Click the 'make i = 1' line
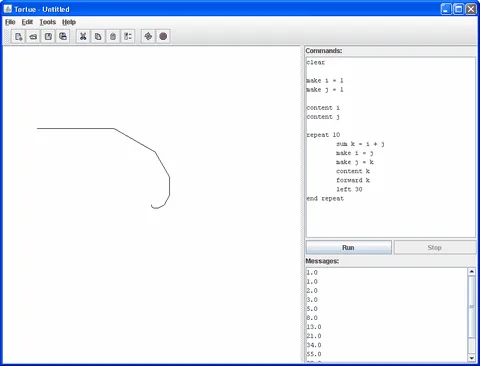Viewport: 480px width, 366px height. coord(325,80)
